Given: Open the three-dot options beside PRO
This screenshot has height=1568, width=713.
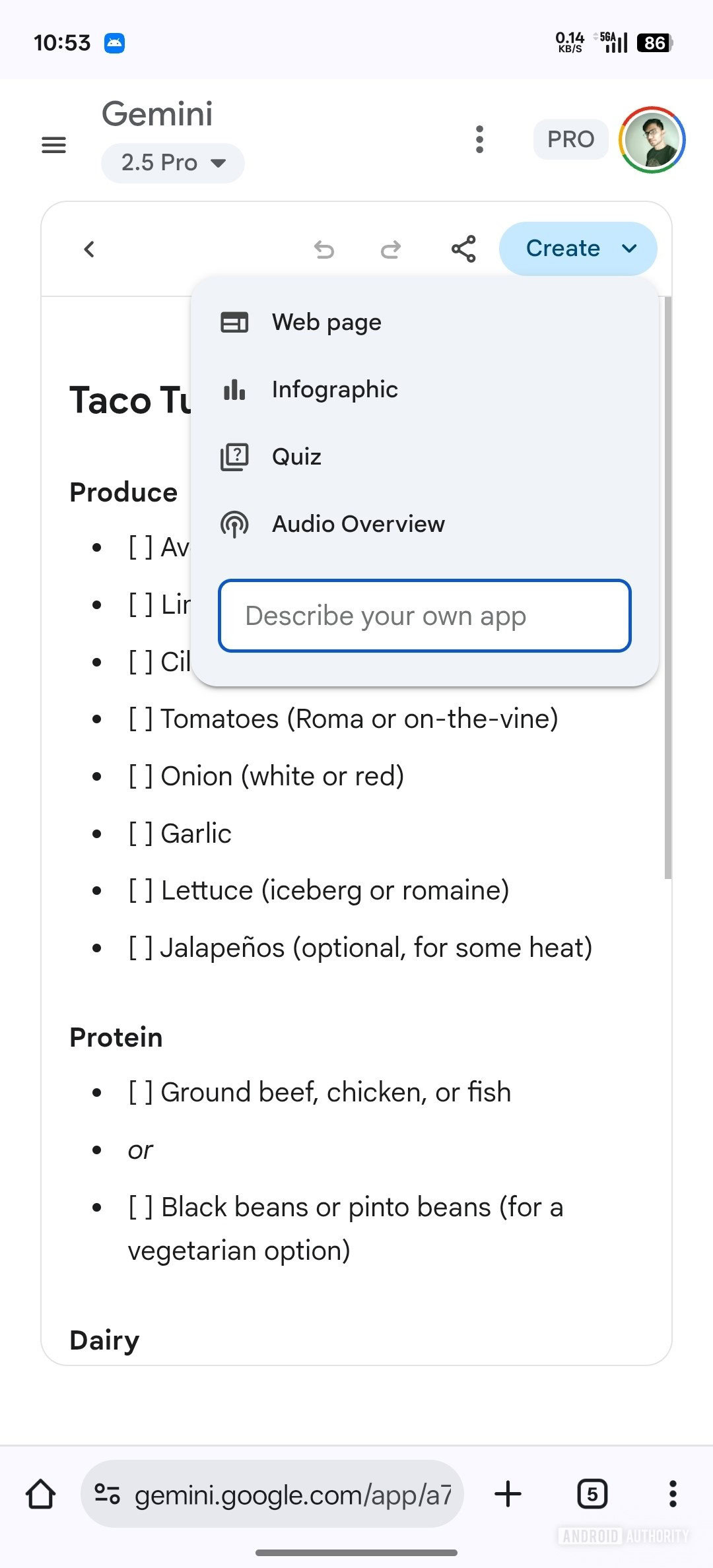Looking at the screenshot, I should click(x=480, y=140).
